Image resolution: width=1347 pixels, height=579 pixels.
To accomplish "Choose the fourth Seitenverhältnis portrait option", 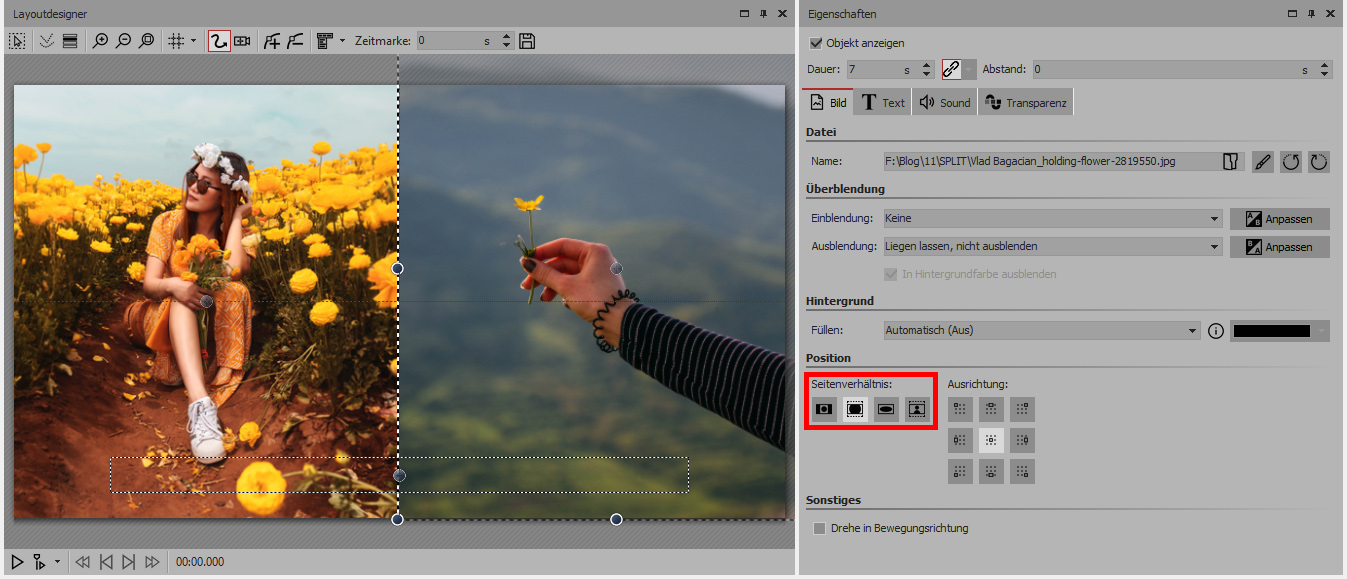I will point(917,409).
